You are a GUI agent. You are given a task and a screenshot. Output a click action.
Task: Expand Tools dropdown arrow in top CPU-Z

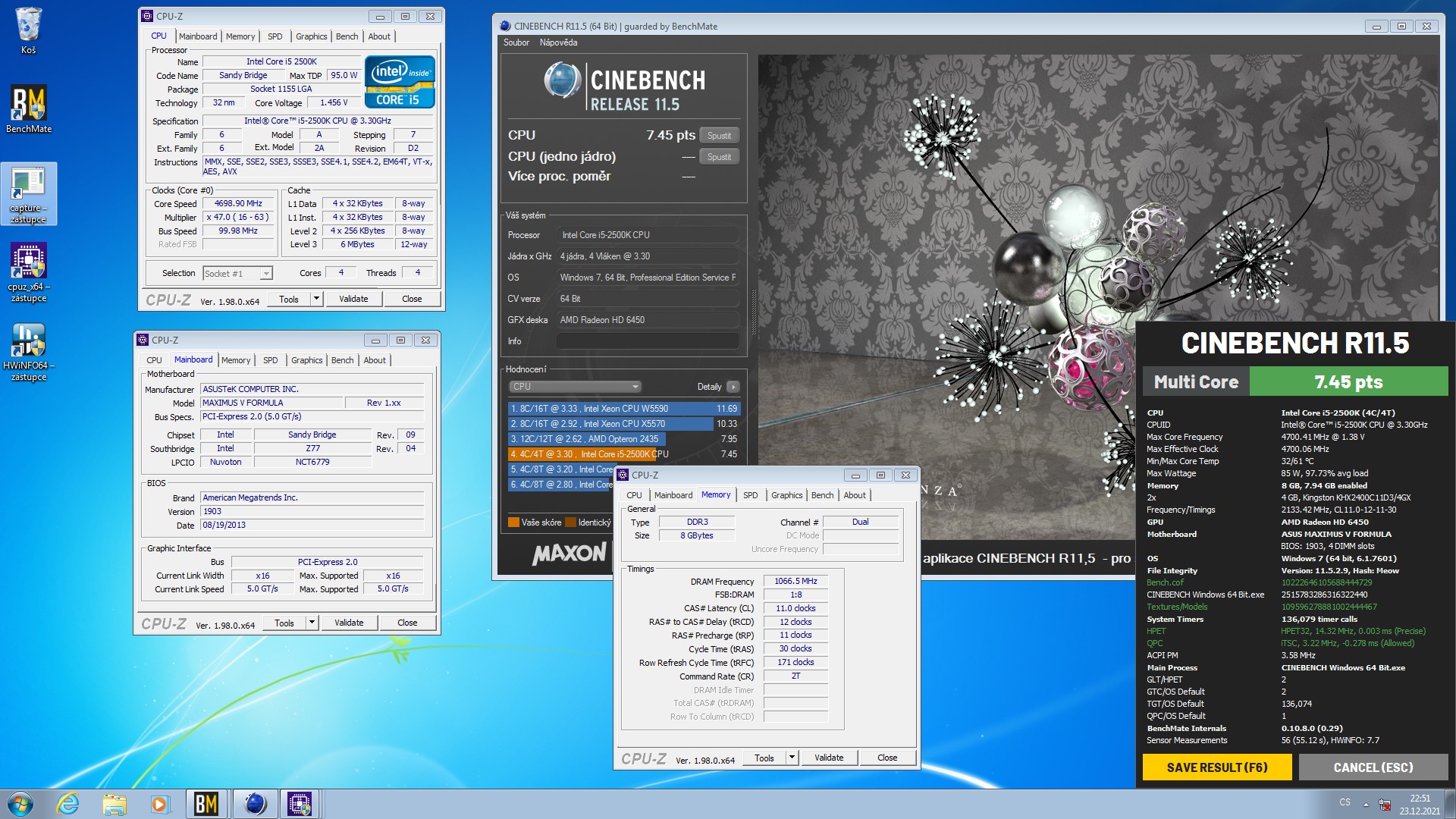pyautogui.click(x=316, y=299)
